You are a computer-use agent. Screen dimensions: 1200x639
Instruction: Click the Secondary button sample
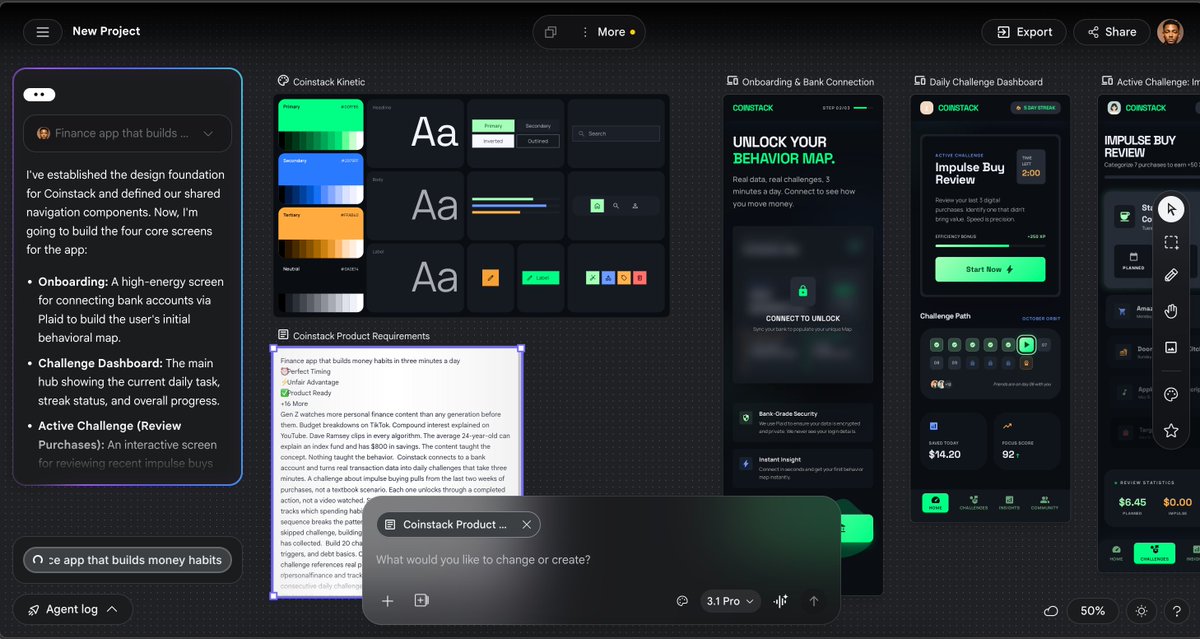[x=538, y=126]
